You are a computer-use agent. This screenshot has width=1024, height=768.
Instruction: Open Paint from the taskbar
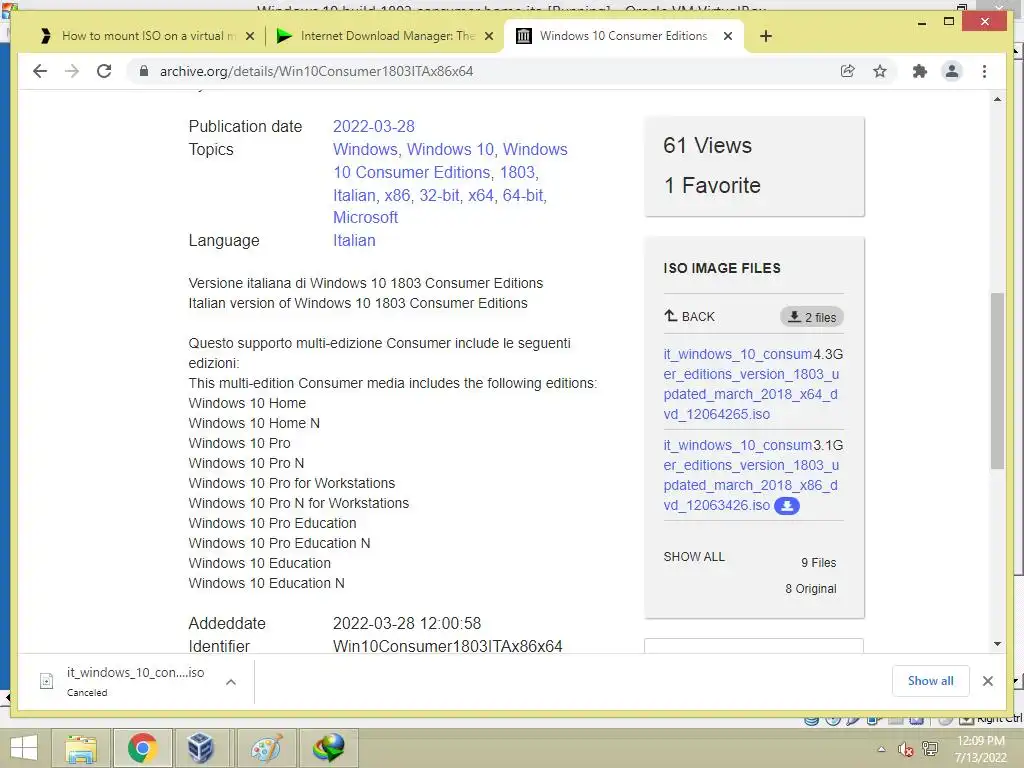coord(266,748)
